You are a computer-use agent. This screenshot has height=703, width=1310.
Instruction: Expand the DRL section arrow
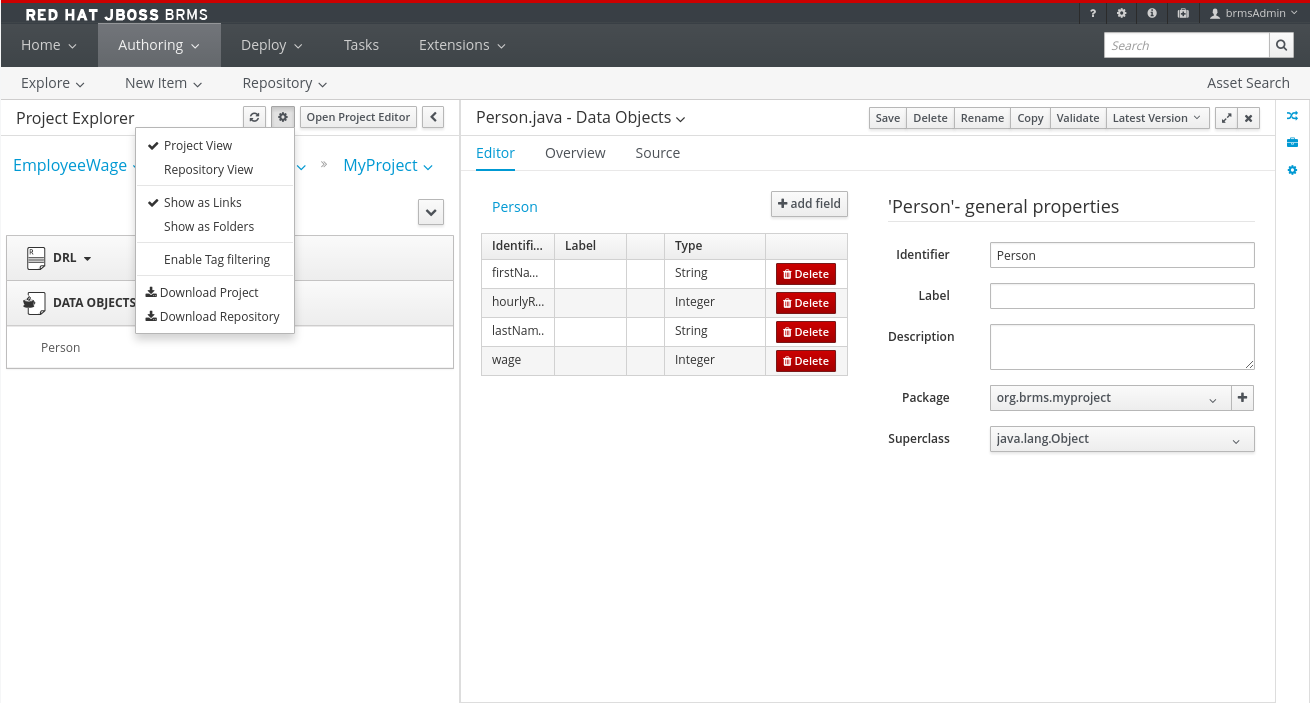click(x=87, y=259)
